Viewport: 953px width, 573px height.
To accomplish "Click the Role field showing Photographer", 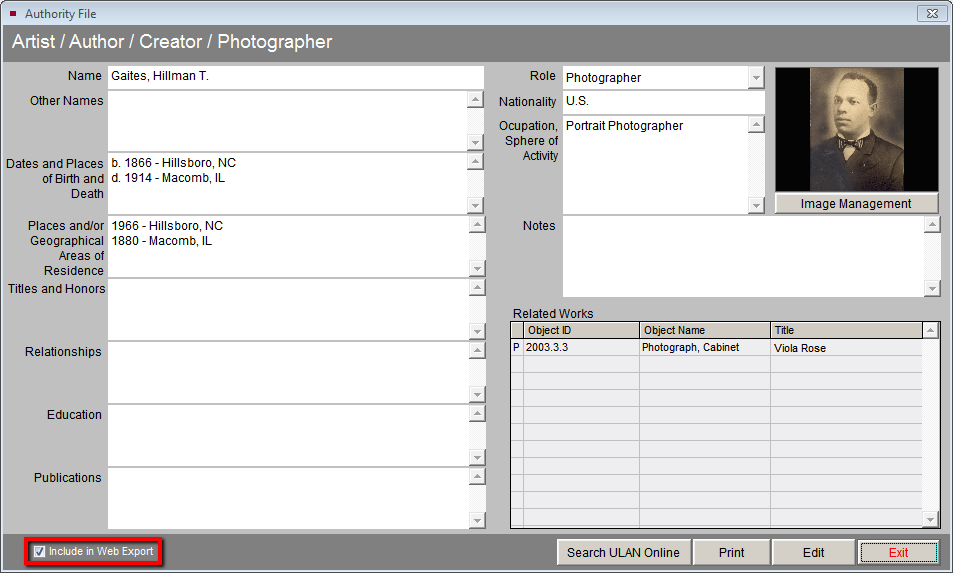I will pos(656,78).
